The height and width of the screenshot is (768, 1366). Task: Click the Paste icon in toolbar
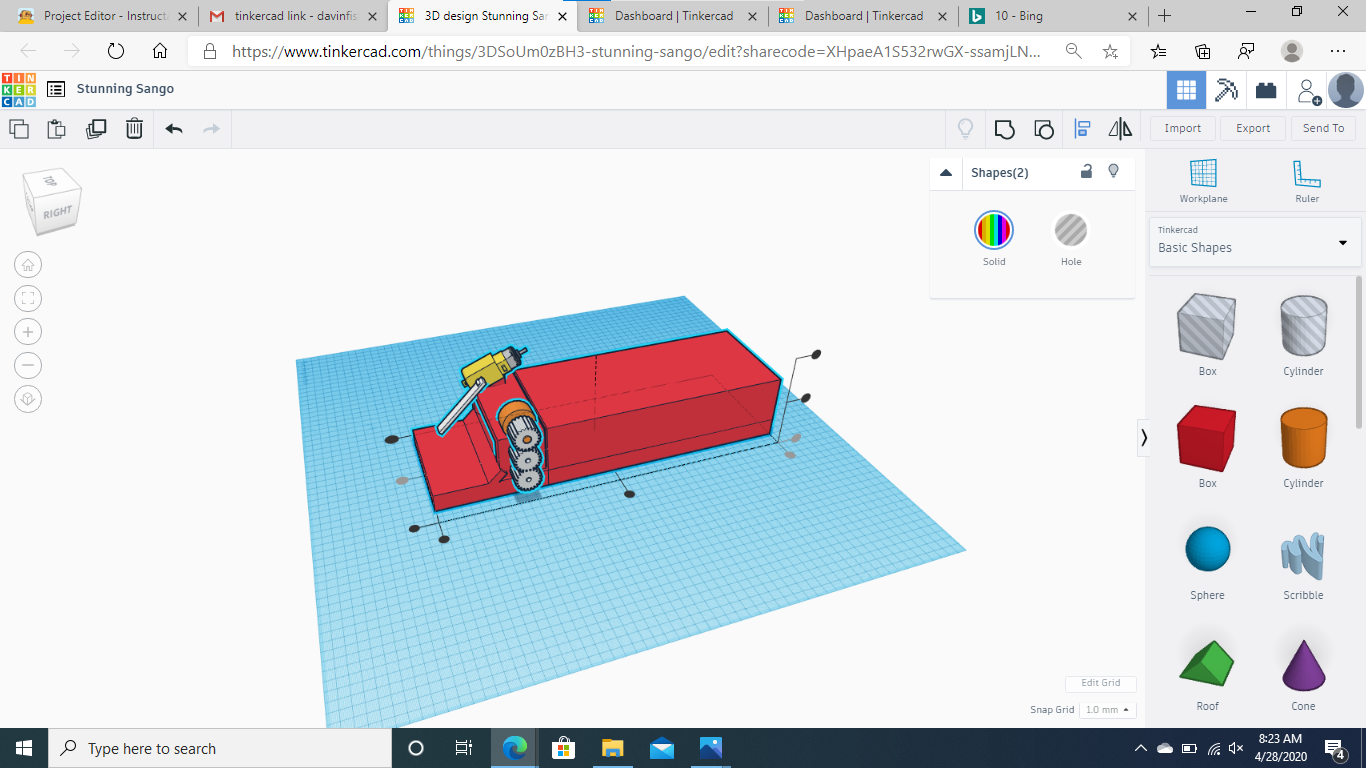(57, 128)
